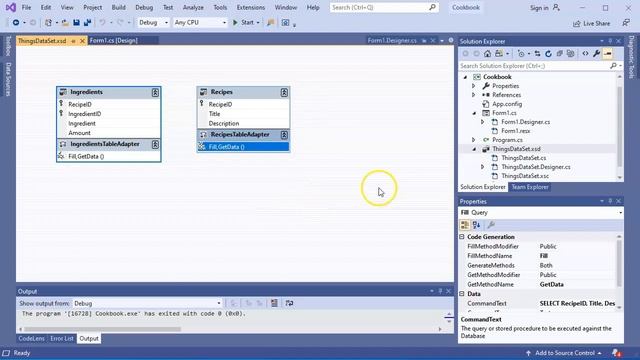Collapse the Recipes table header chevron
The image size is (640, 360).
(284, 93)
